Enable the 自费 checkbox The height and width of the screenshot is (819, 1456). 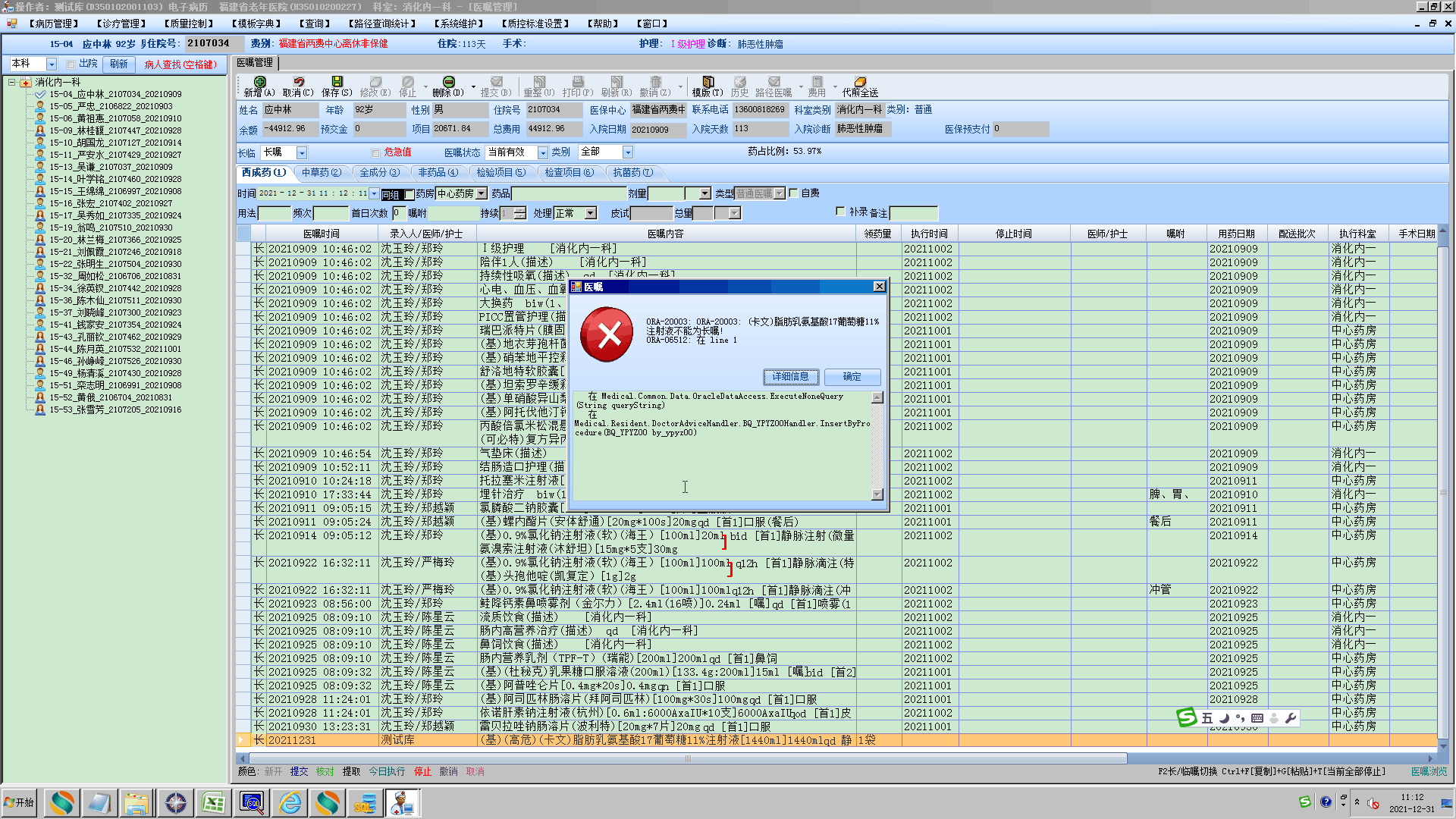click(793, 193)
